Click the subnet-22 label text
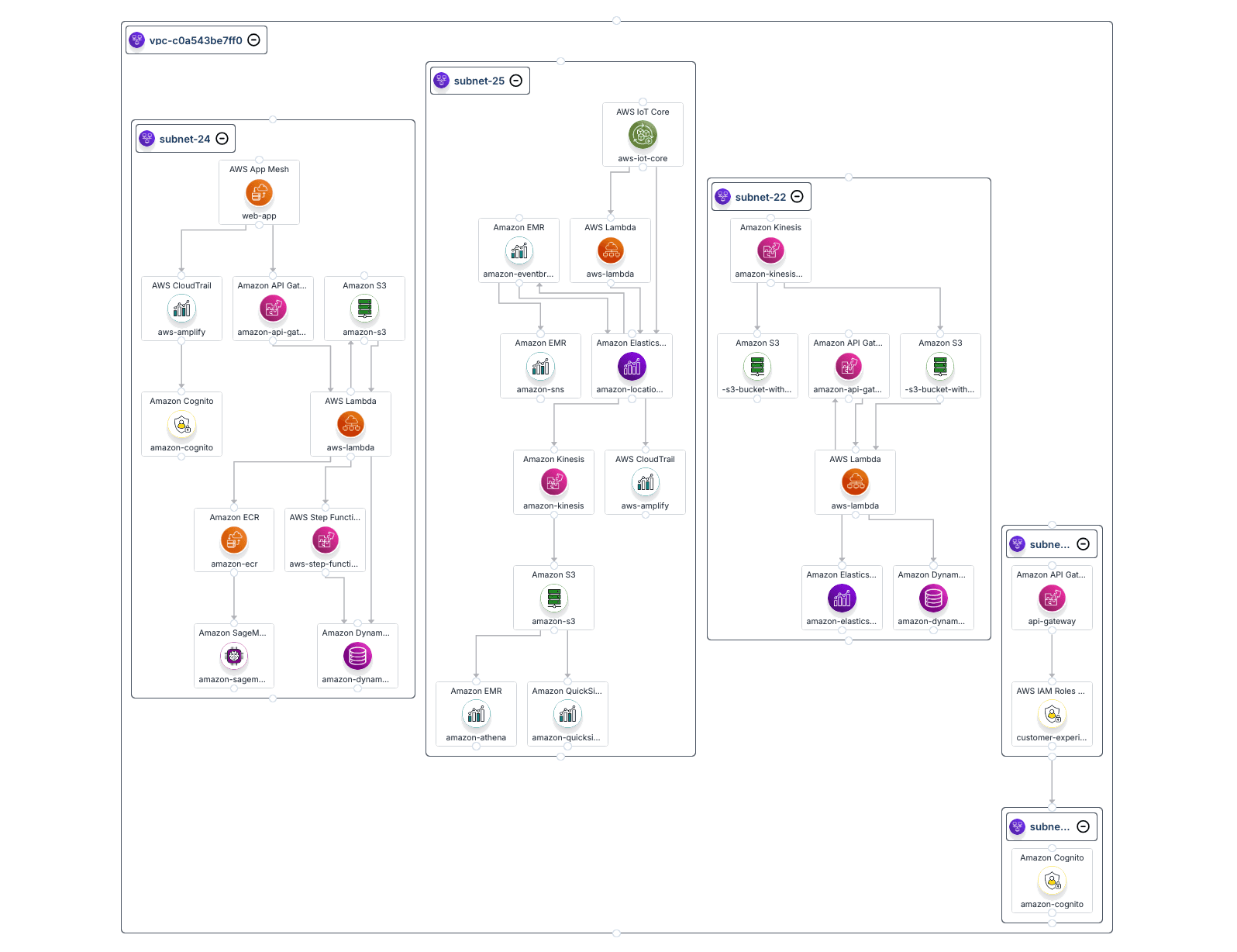This screenshot has width=1237, height=952. pos(760,198)
